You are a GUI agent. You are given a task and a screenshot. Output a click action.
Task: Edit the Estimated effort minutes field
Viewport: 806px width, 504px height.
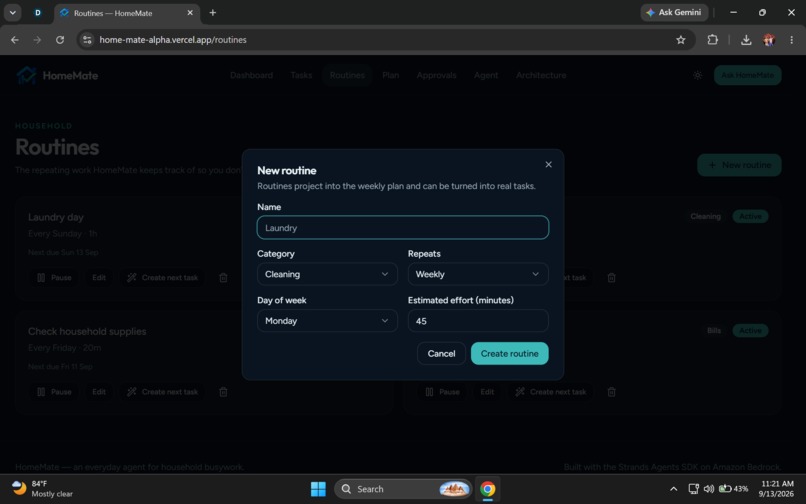478,320
